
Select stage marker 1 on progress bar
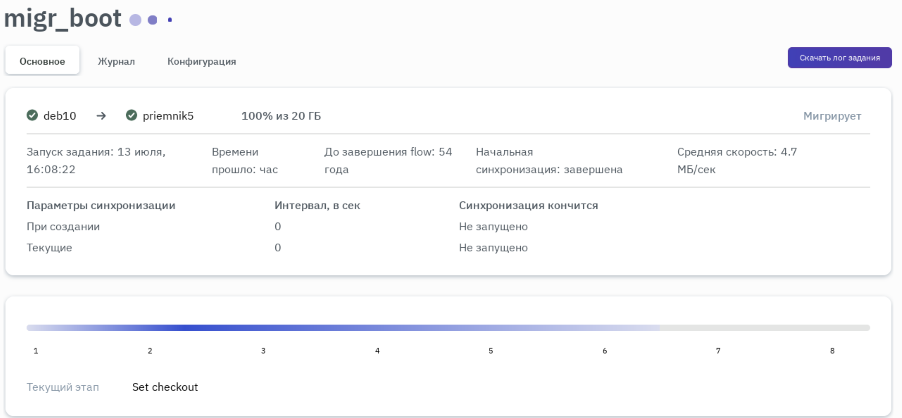click(x=36, y=351)
